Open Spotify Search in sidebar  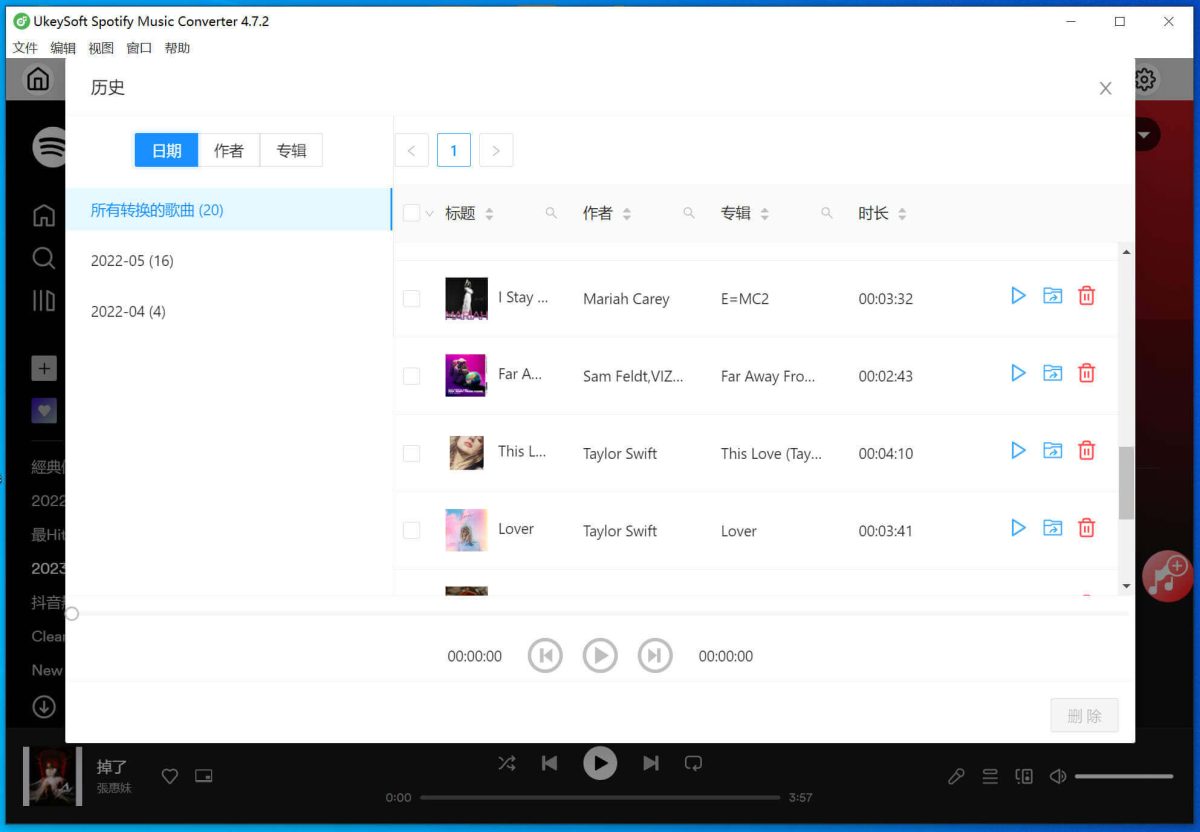pos(44,258)
